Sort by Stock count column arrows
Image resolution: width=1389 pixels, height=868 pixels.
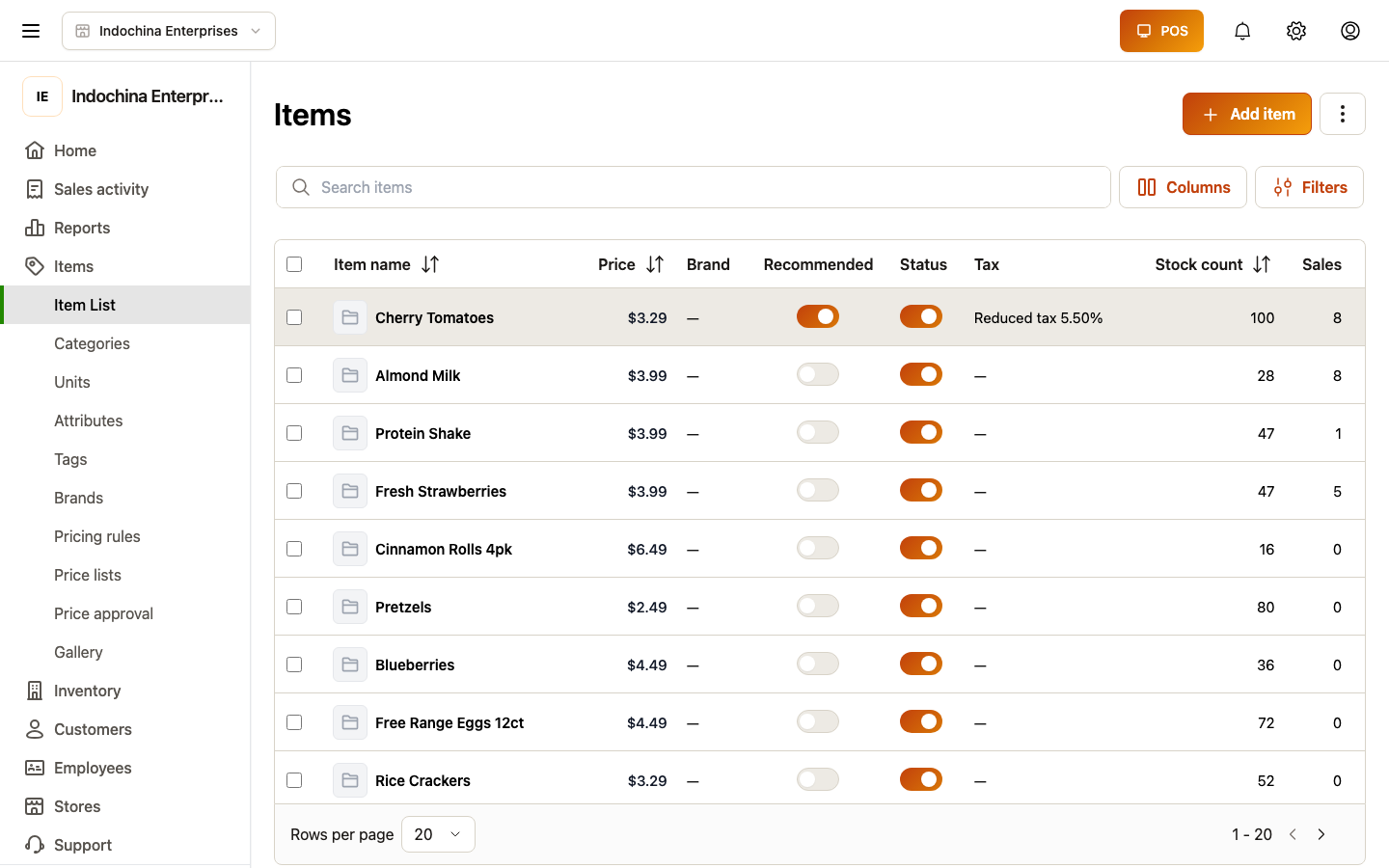[x=1262, y=264]
